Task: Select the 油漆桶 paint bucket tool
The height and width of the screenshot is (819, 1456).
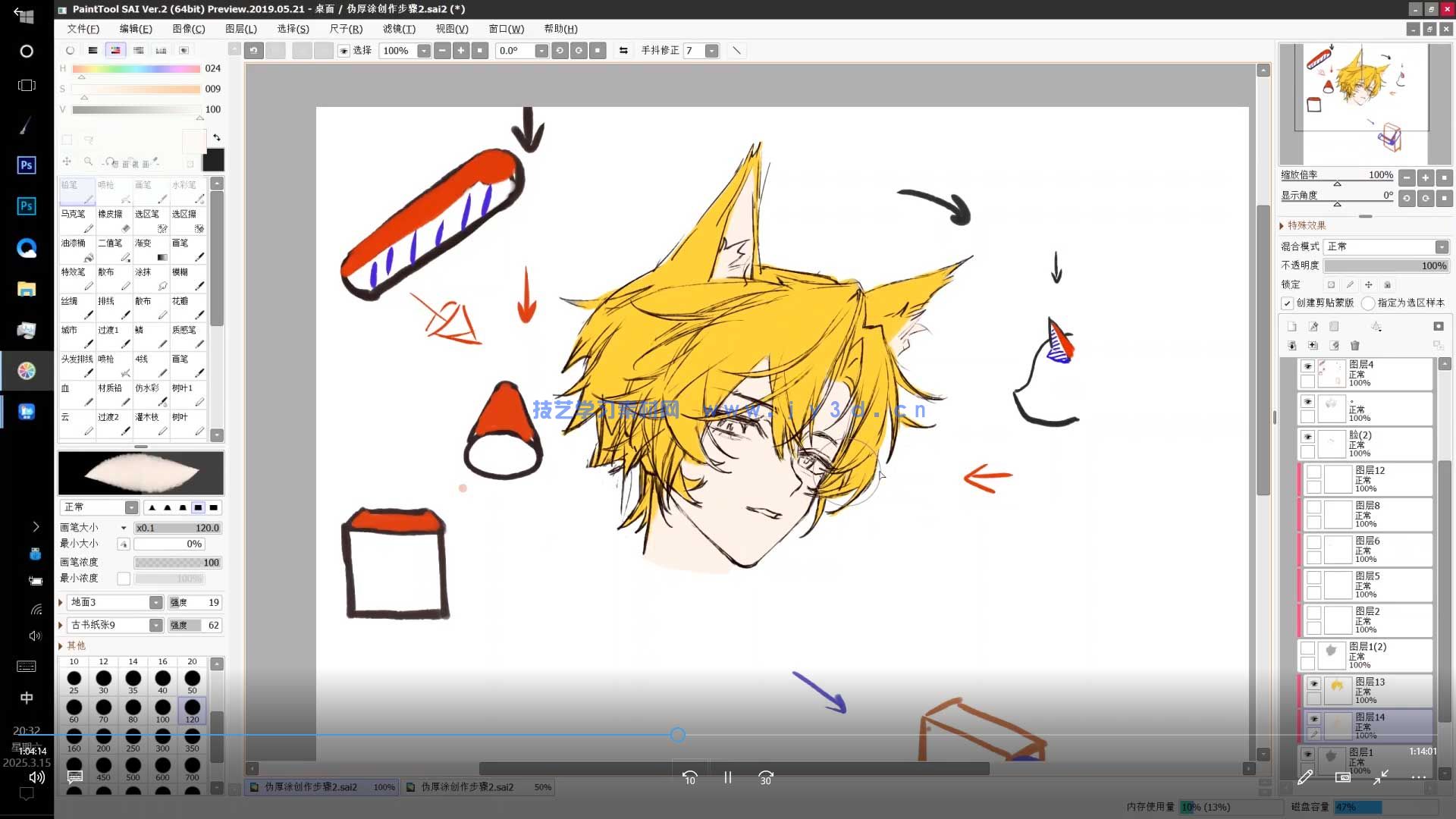Action: click(x=77, y=249)
